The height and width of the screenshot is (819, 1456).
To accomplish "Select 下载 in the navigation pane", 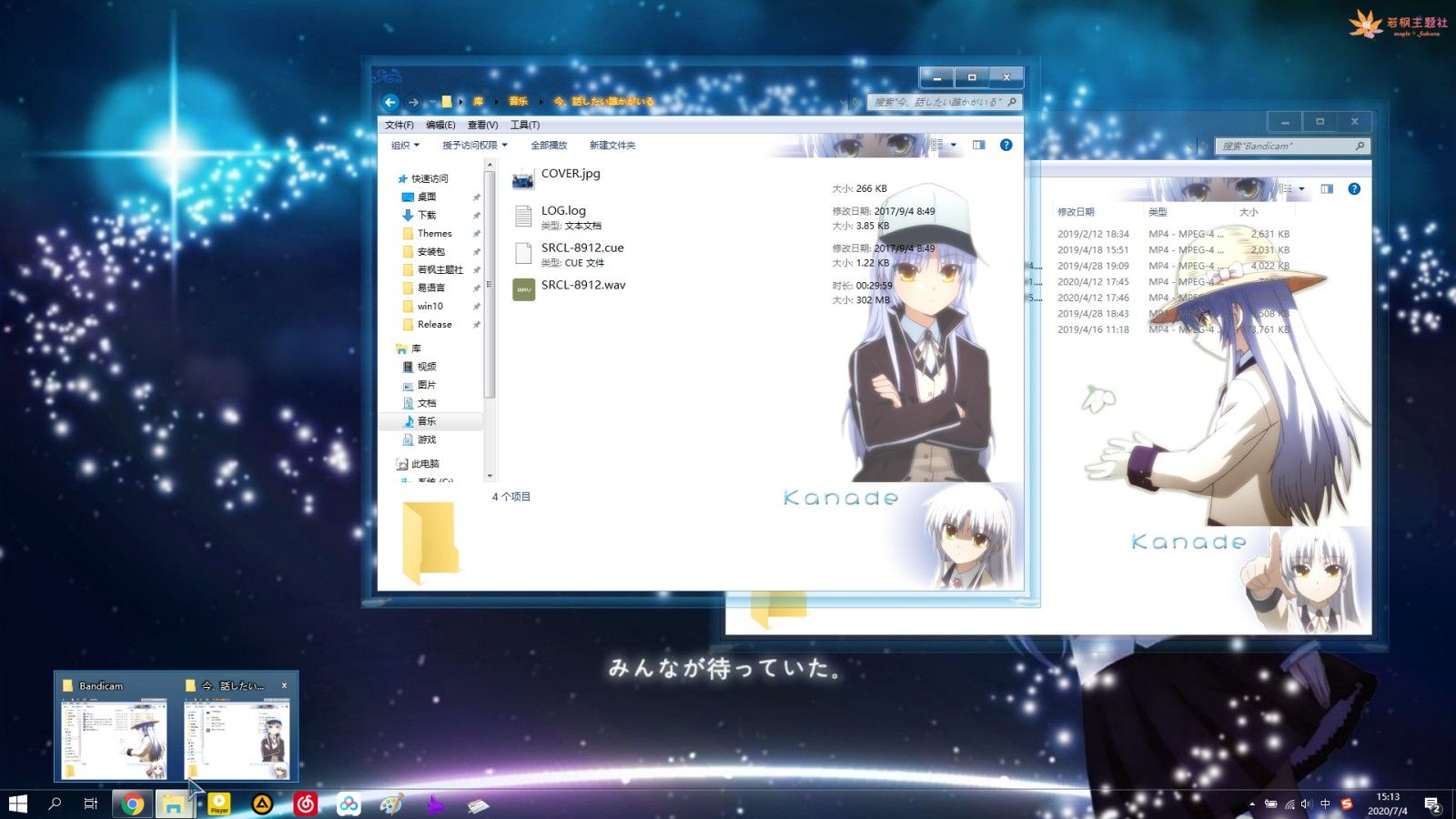I will 427,215.
